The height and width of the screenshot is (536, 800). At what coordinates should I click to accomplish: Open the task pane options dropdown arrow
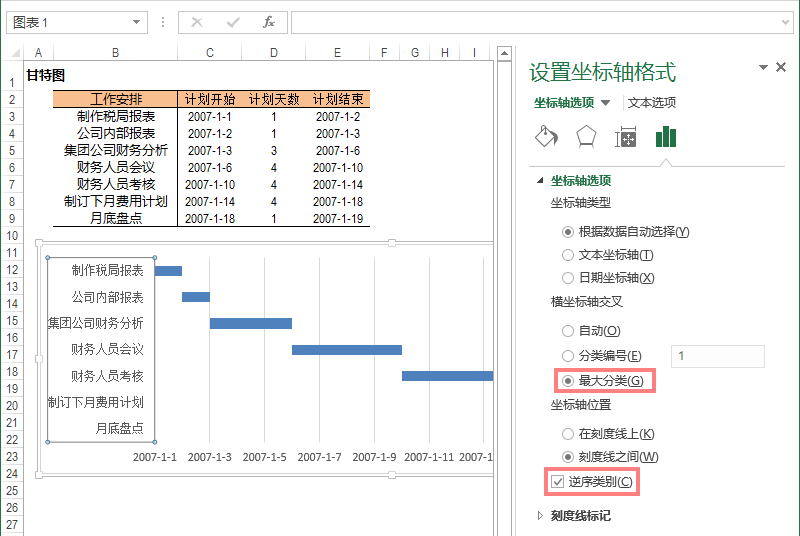coord(763,67)
